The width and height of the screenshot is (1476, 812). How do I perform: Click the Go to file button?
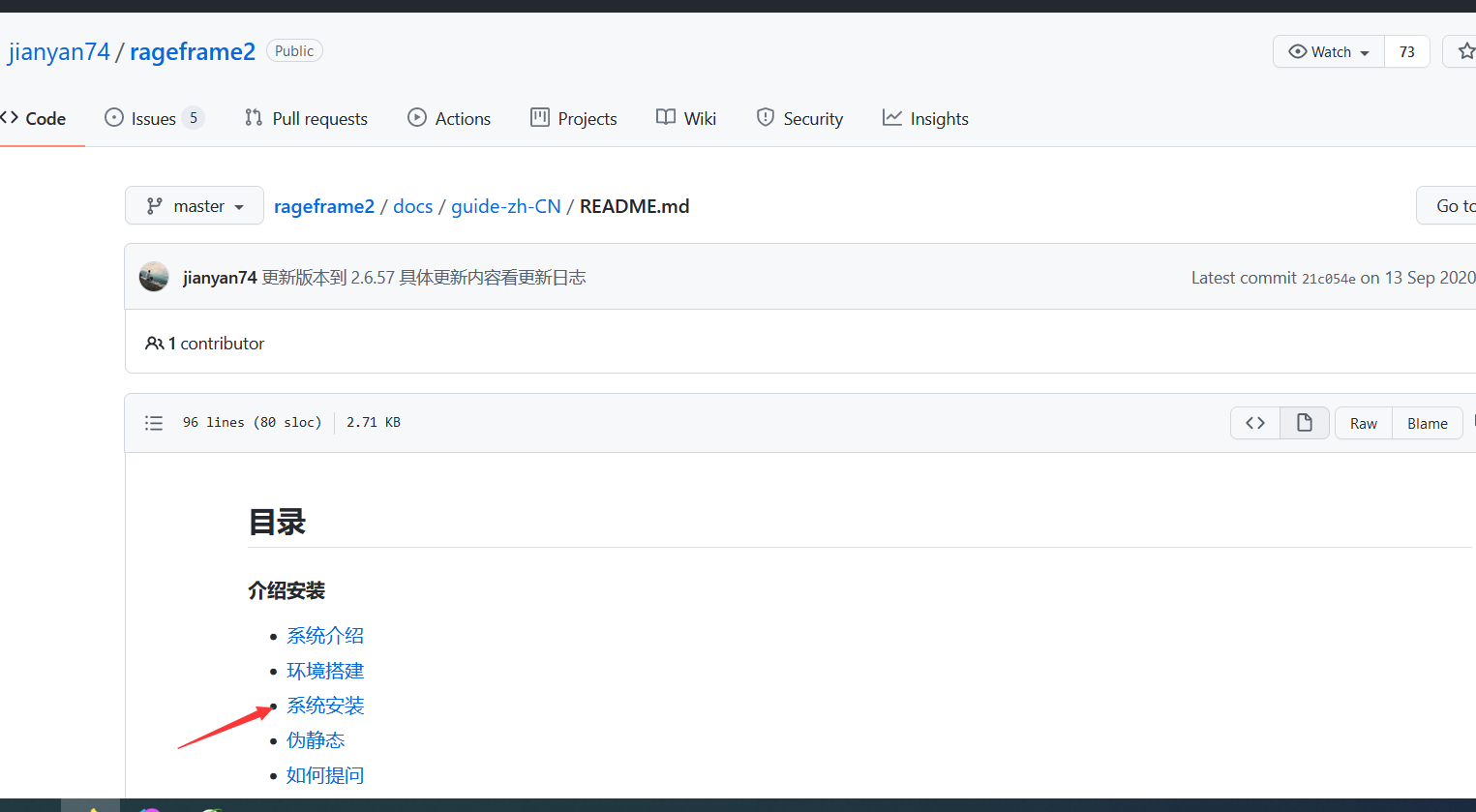coord(1447,205)
